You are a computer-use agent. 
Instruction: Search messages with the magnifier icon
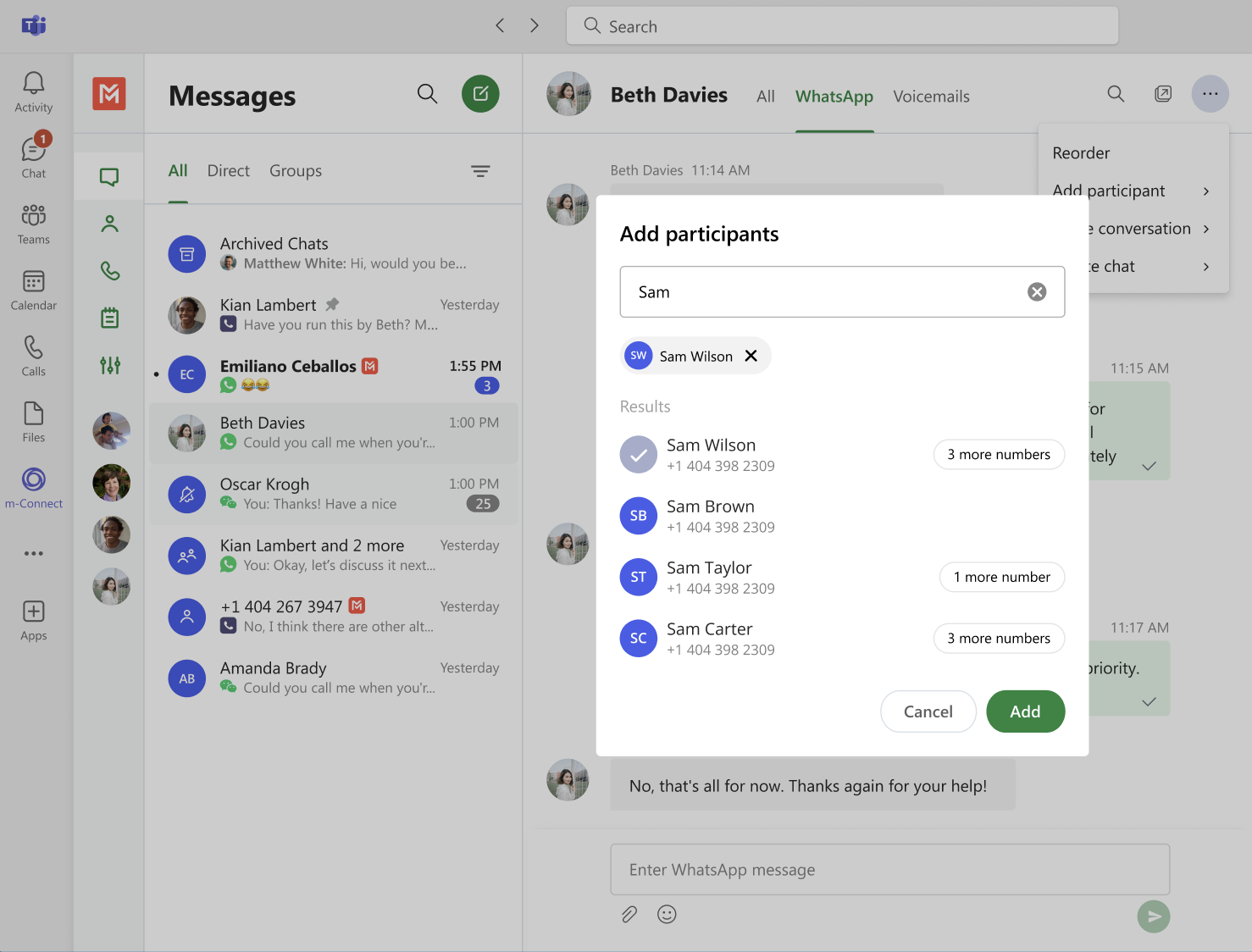pyautogui.click(x=428, y=94)
